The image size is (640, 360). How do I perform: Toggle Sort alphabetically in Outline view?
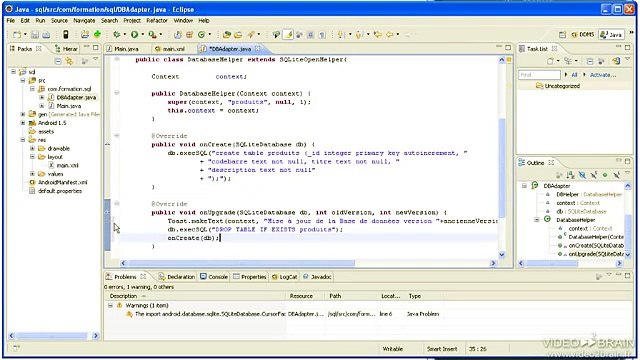571,175
